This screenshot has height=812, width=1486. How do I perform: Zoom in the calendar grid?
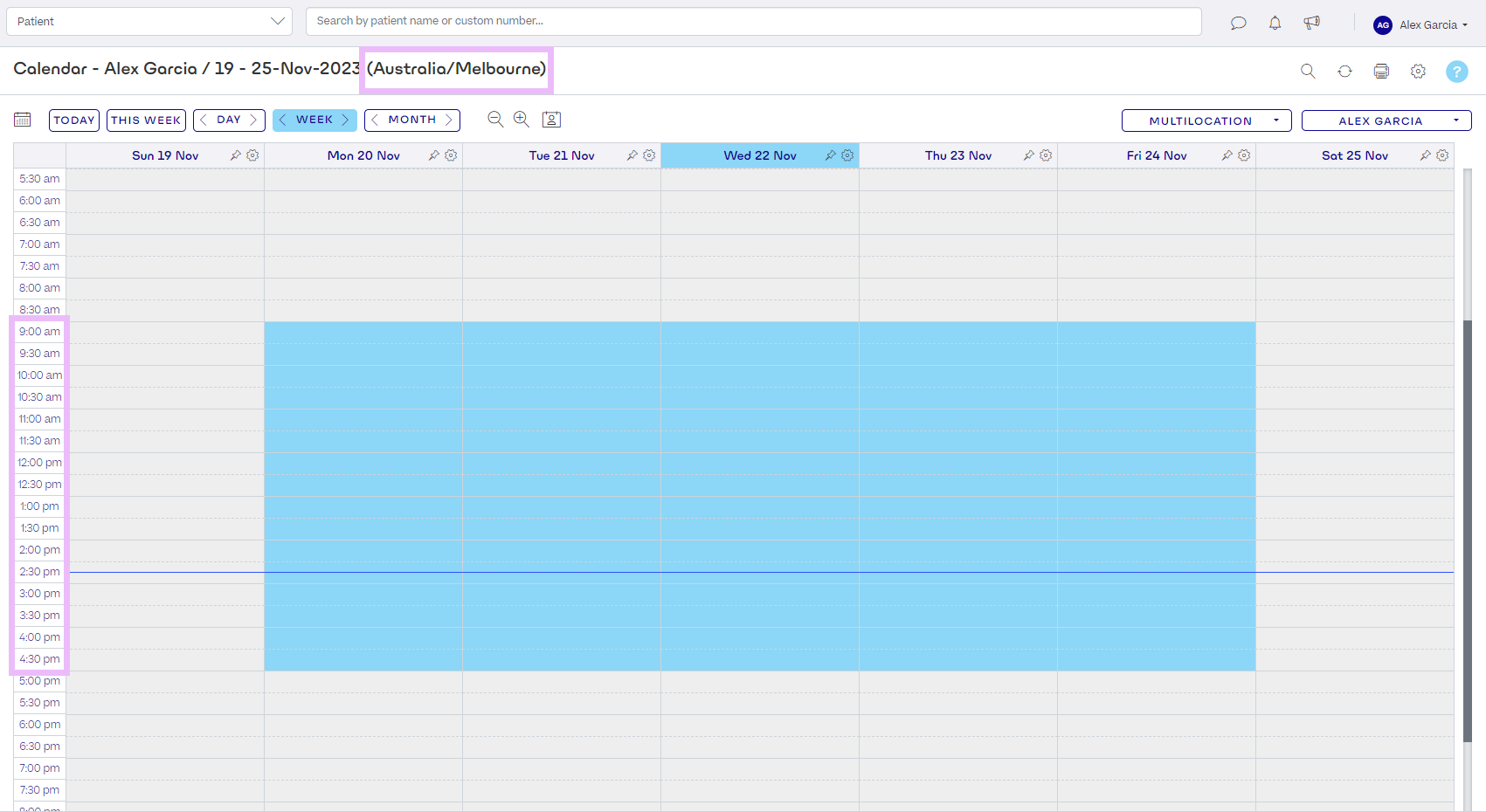tap(522, 120)
